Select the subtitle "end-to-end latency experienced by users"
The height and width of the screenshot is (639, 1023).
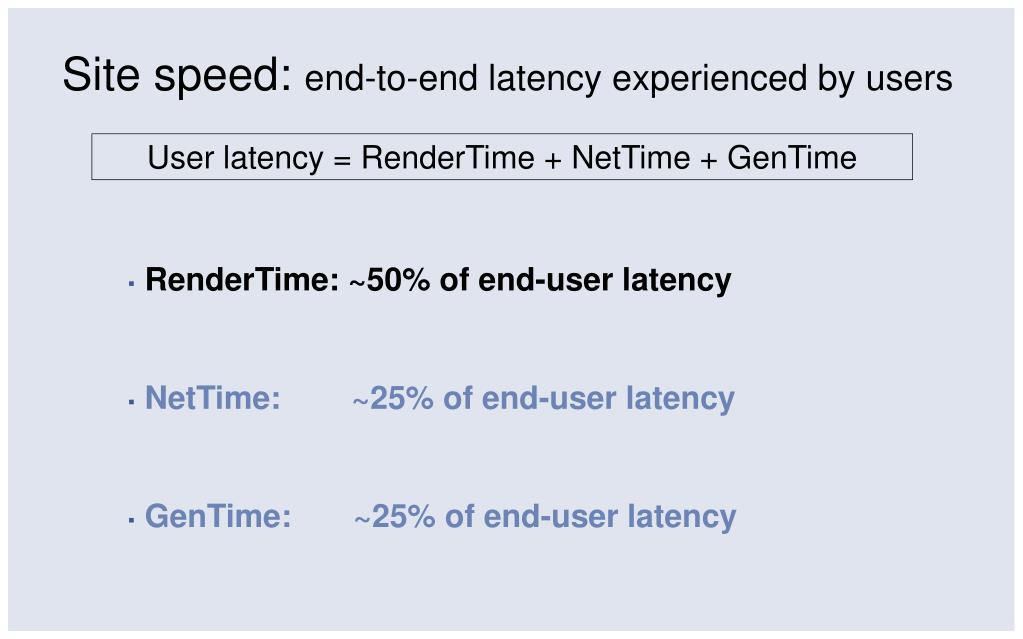(x=628, y=79)
